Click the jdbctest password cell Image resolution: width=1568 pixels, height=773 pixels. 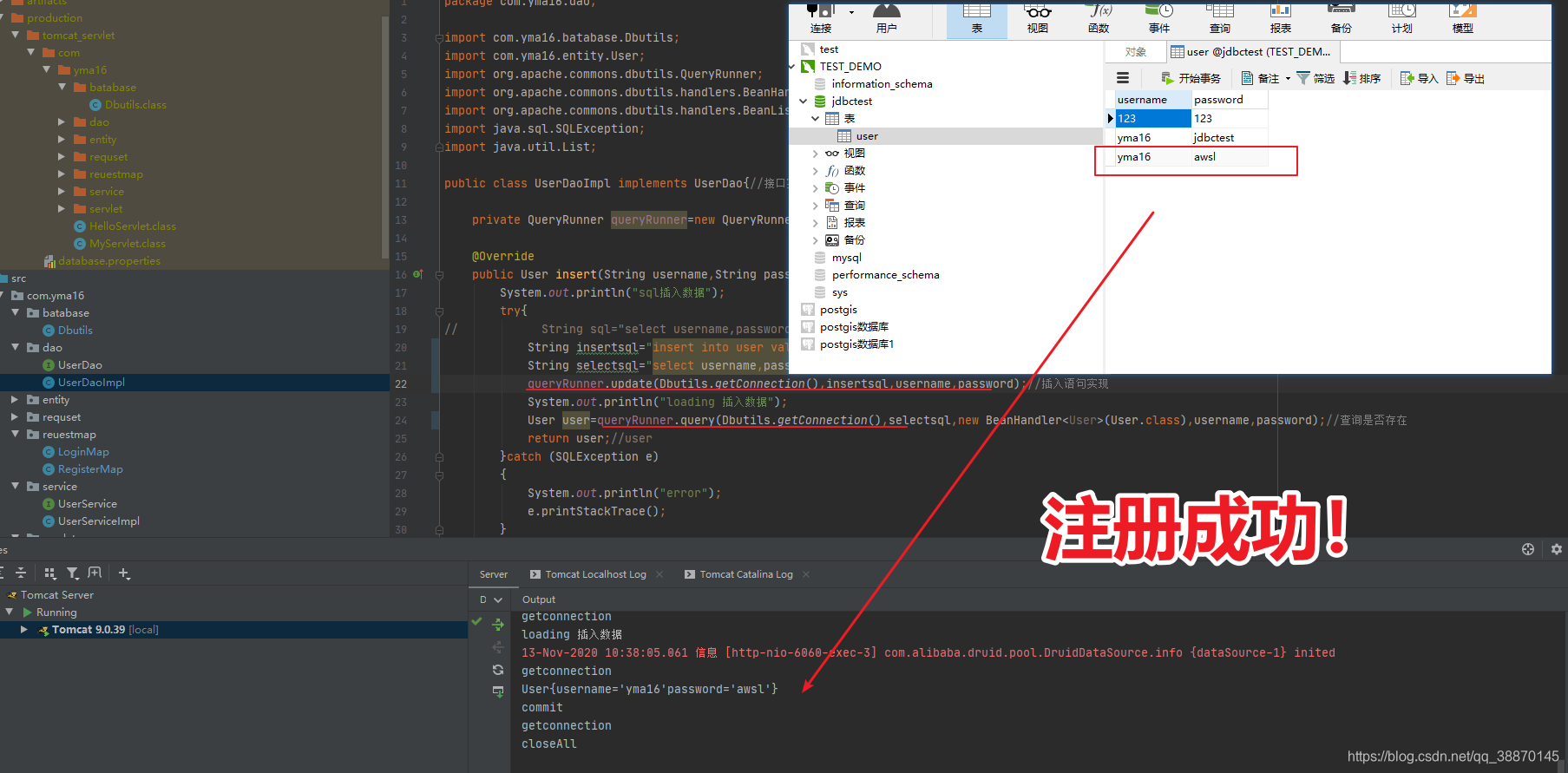coord(1229,138)
